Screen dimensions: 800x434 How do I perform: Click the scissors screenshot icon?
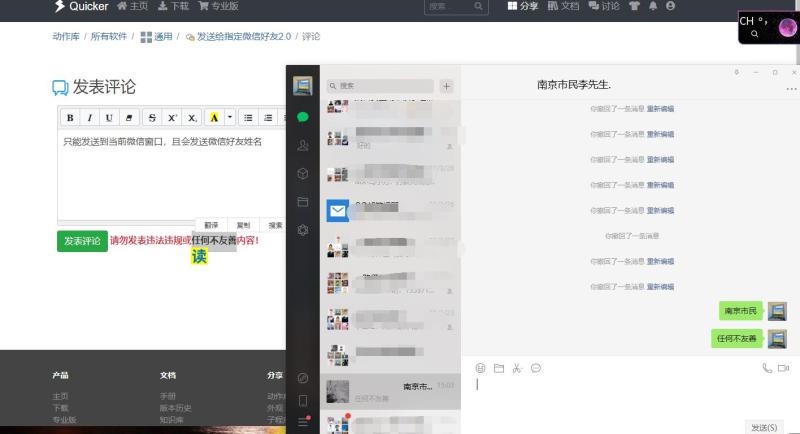tap(517, 368)
